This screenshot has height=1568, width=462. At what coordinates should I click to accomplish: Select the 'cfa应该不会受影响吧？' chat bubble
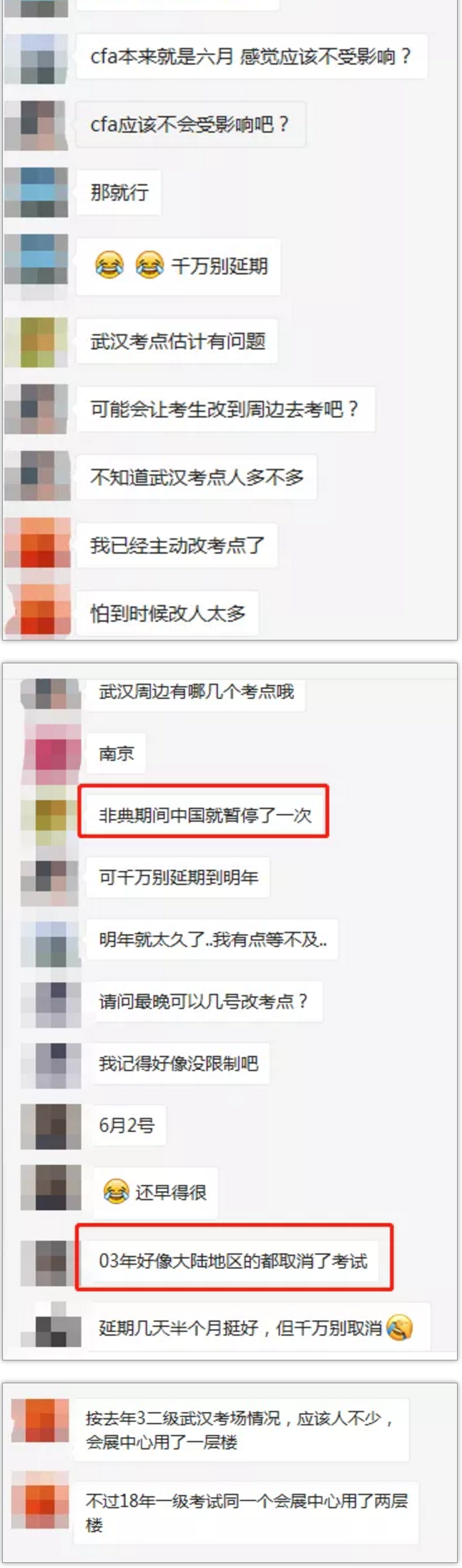coord(190,125)
